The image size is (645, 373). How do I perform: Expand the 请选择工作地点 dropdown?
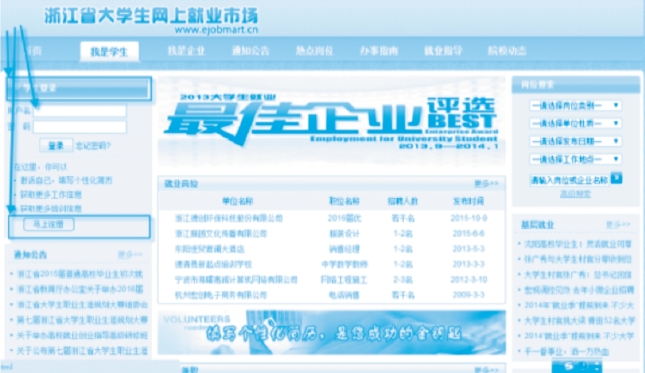point(575,159)
